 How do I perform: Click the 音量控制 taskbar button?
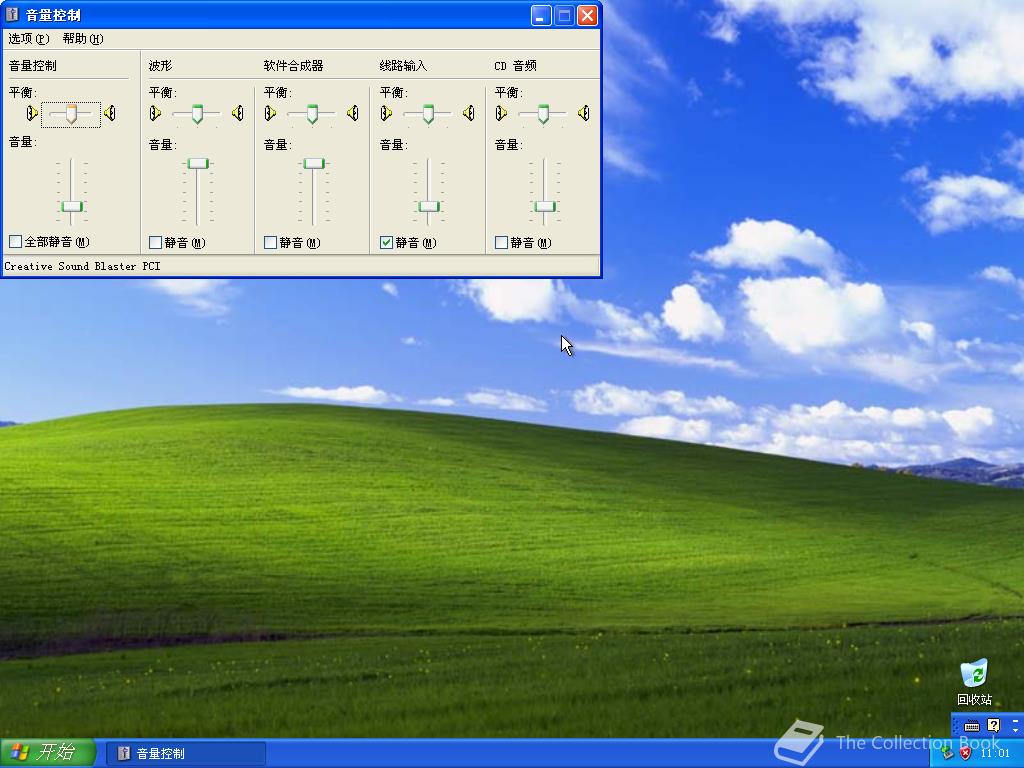tap(185, 754)
